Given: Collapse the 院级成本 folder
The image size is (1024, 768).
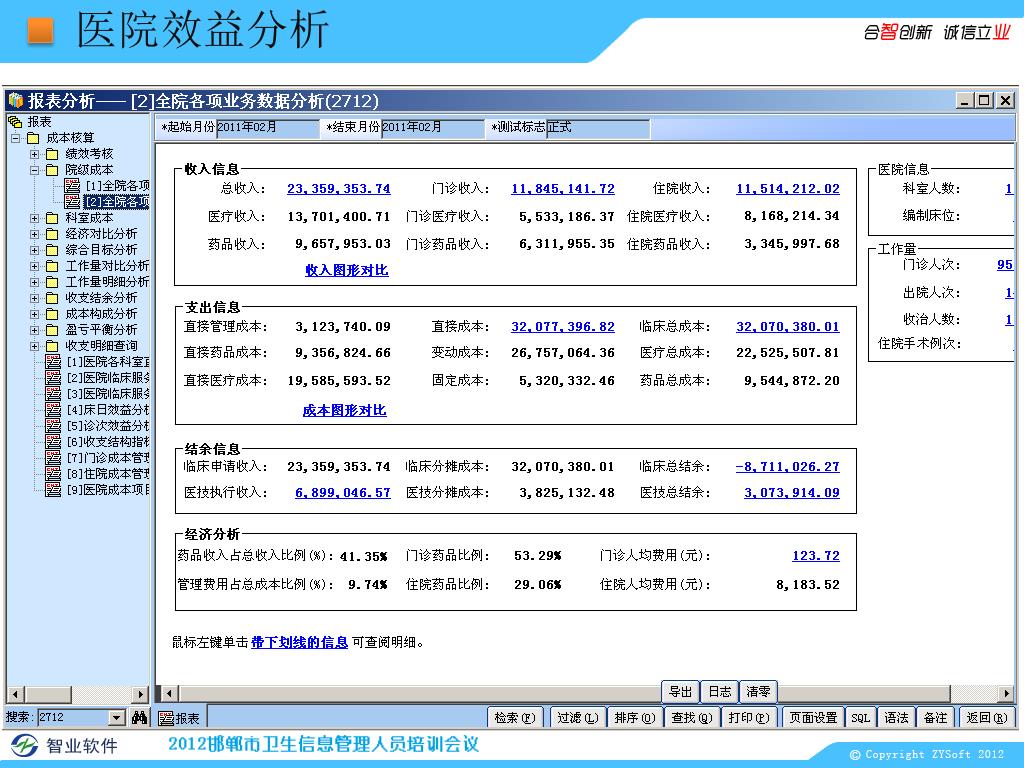Looking at the screenshot, I should pos(35,170).
